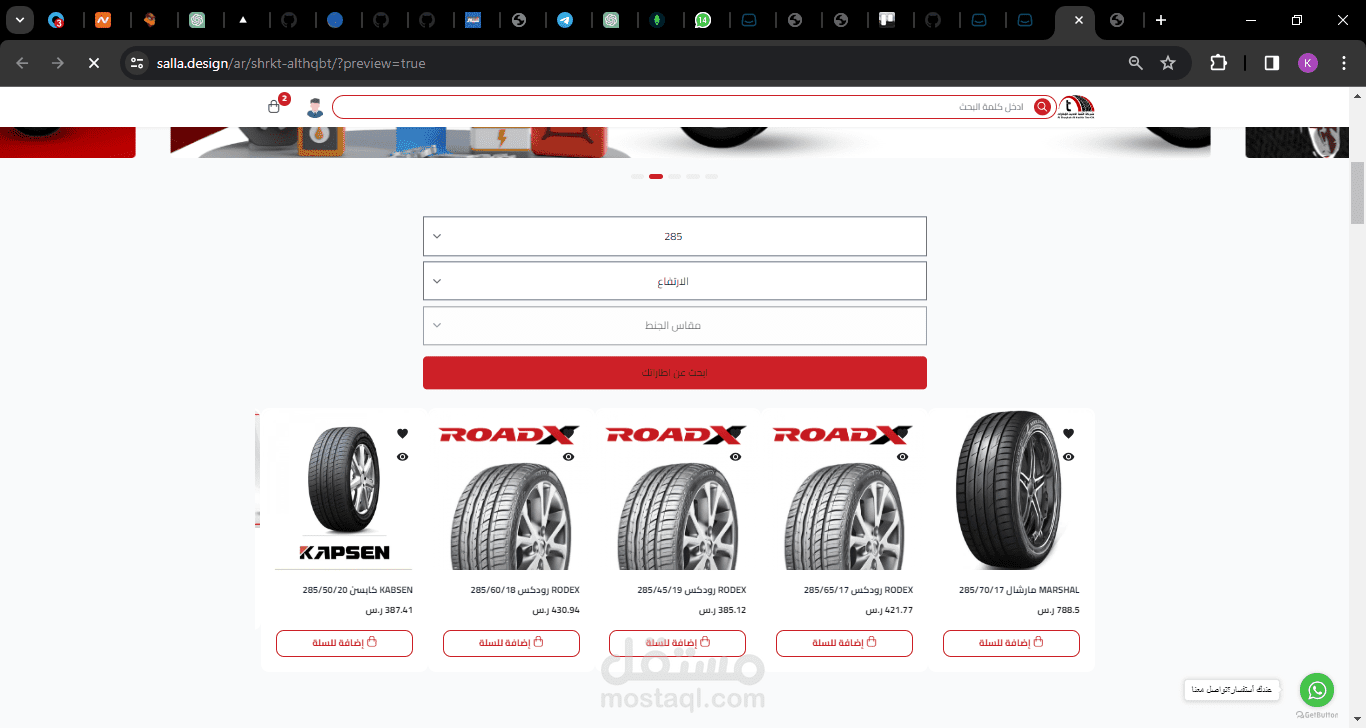Screen dimensions: 1366x728
Task: Stop loading the page with X button
Action: (94, 63)
